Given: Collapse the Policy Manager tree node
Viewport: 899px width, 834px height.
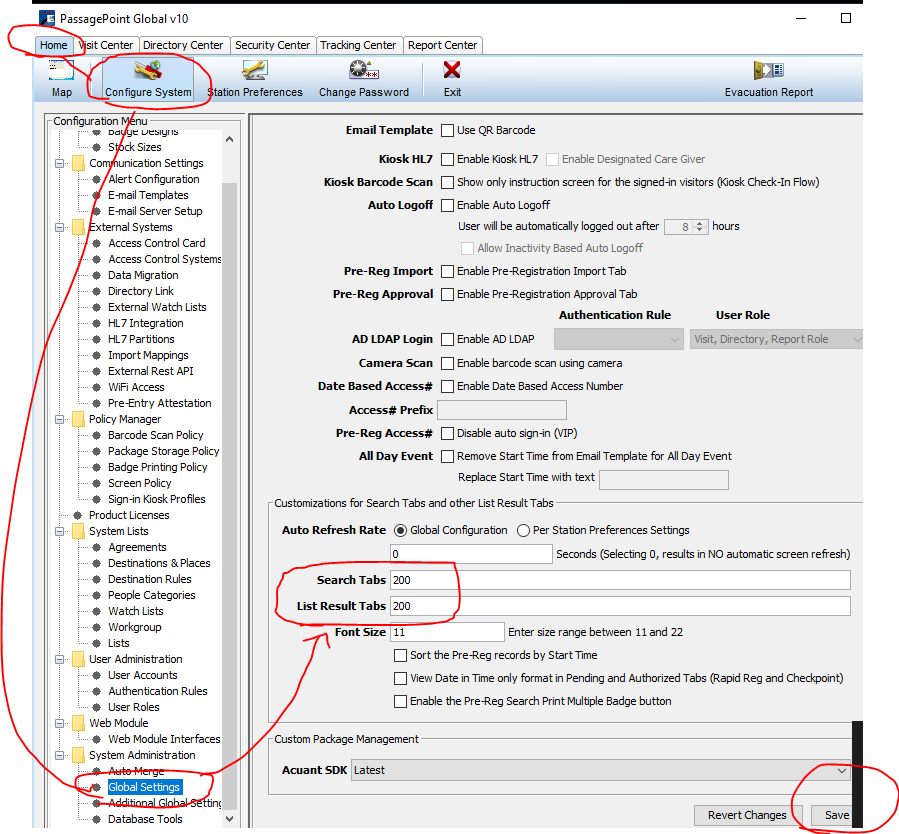Looking at the screenshot, I should tap(59, 420).
